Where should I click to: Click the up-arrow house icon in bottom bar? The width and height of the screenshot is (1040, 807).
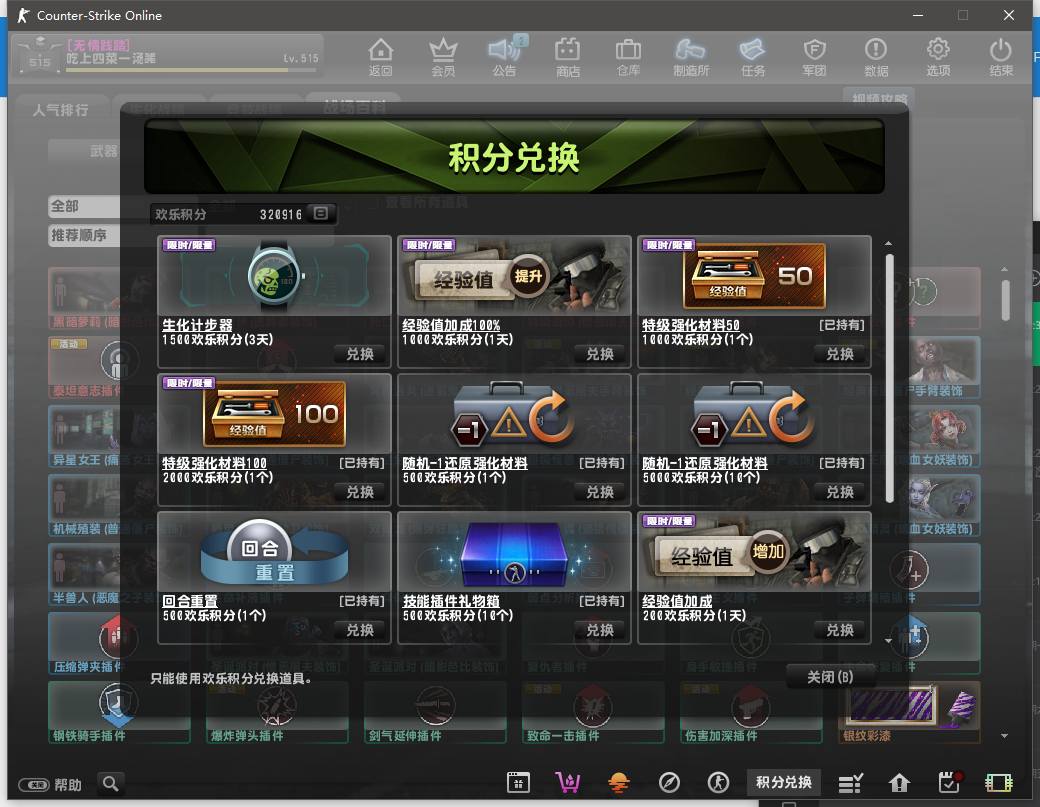coord(899,783)
